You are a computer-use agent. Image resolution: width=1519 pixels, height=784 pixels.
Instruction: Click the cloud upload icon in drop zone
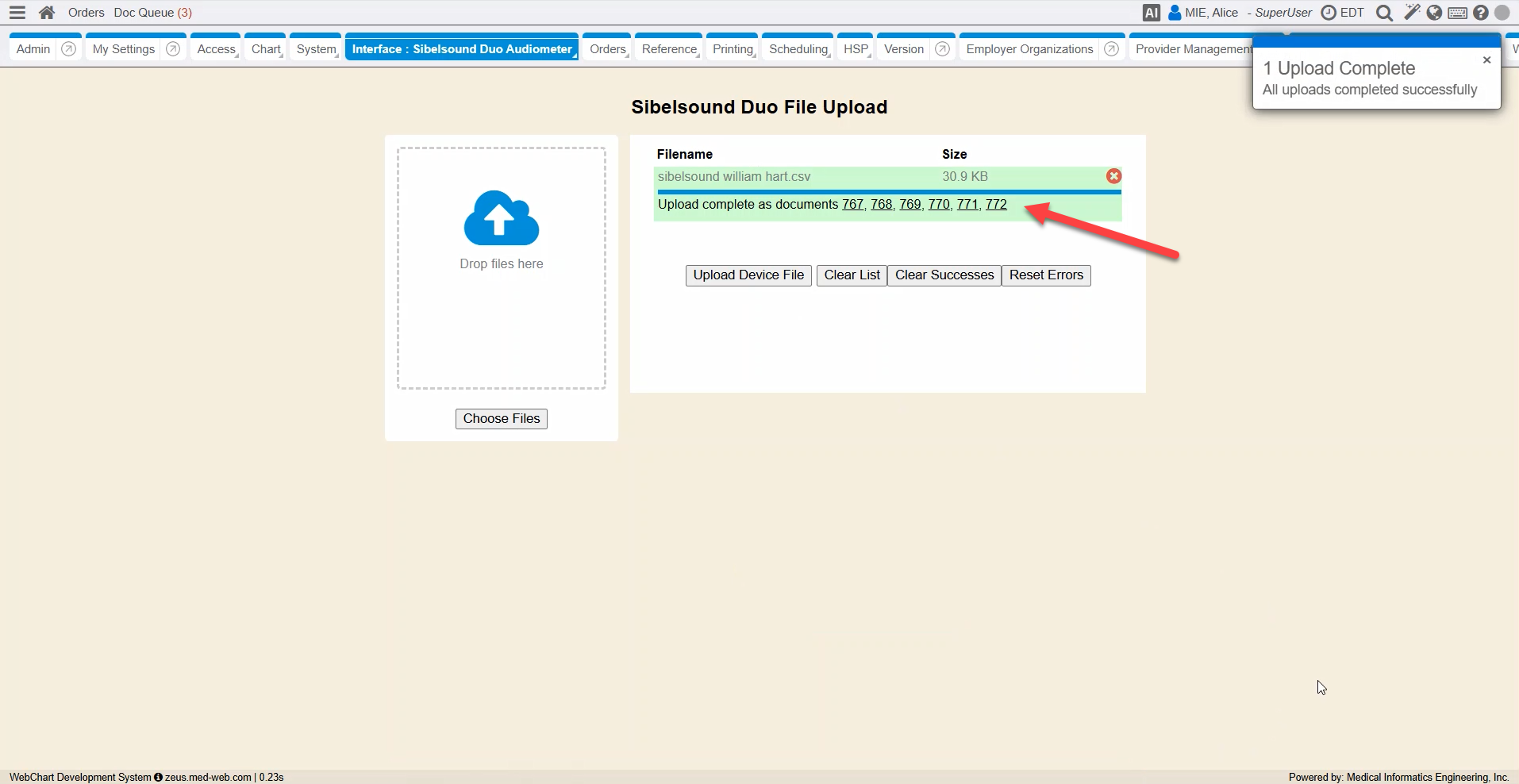click(501, 218)
